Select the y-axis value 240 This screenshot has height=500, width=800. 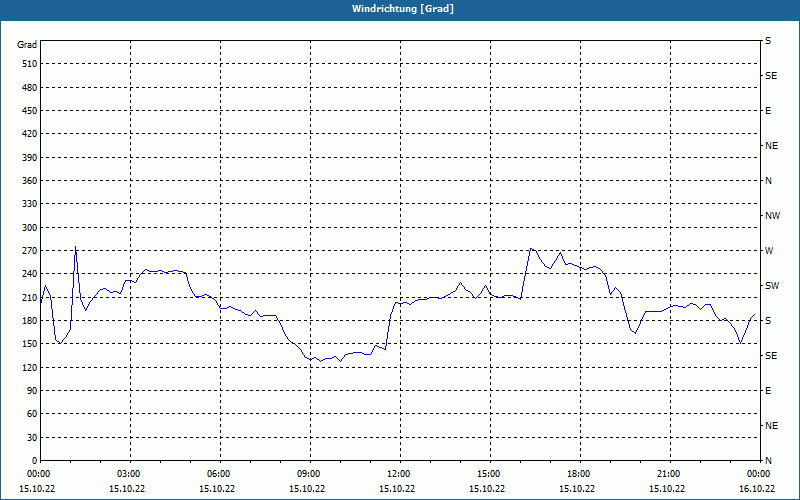click(30, 273)
